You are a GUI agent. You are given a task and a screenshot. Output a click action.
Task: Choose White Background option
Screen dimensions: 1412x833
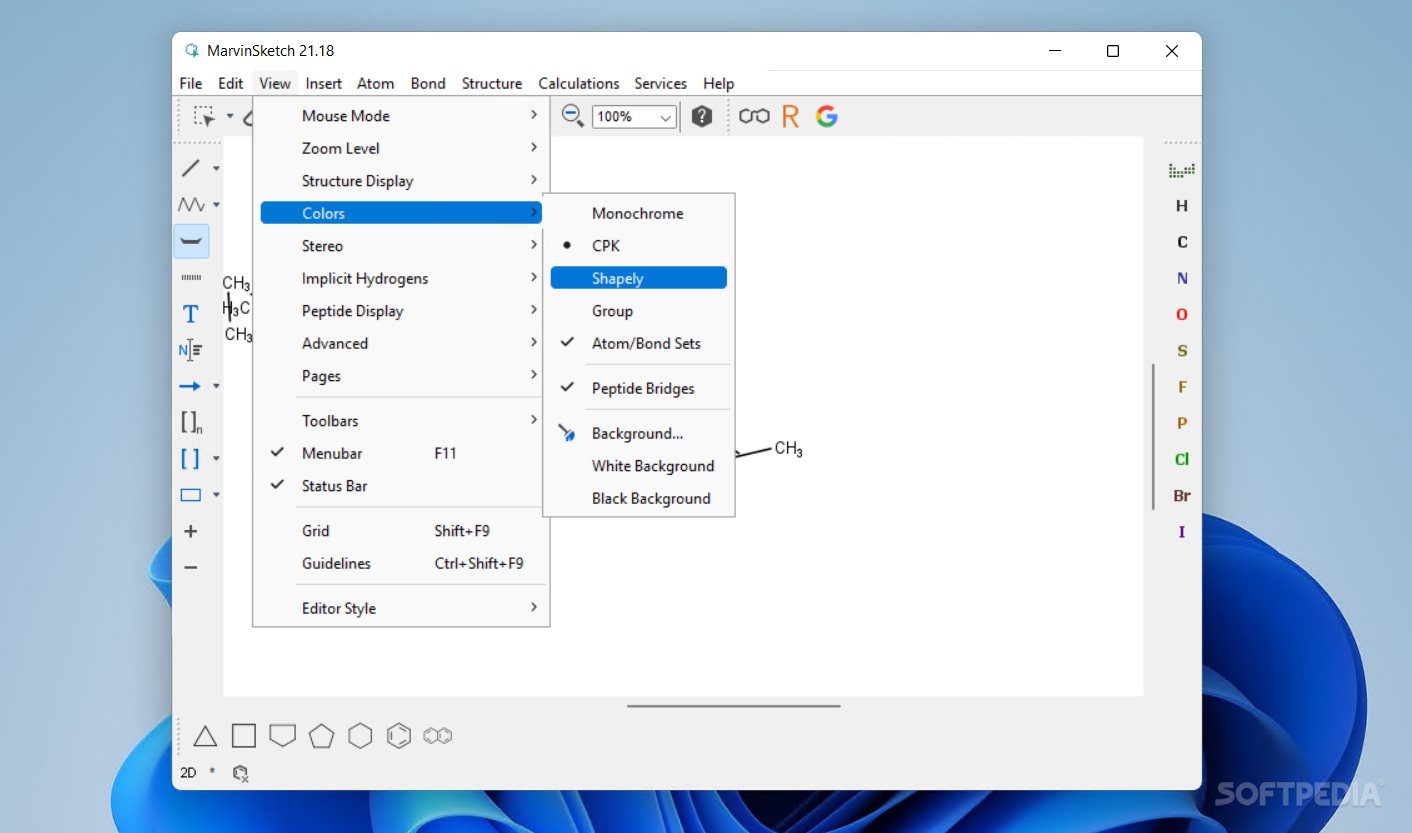coord(638,466)
